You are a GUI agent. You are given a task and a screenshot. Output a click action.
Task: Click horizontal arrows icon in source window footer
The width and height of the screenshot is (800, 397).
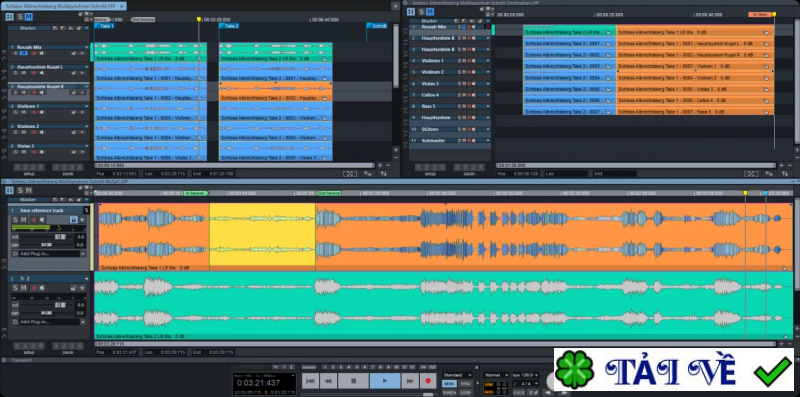coord(367,173)
